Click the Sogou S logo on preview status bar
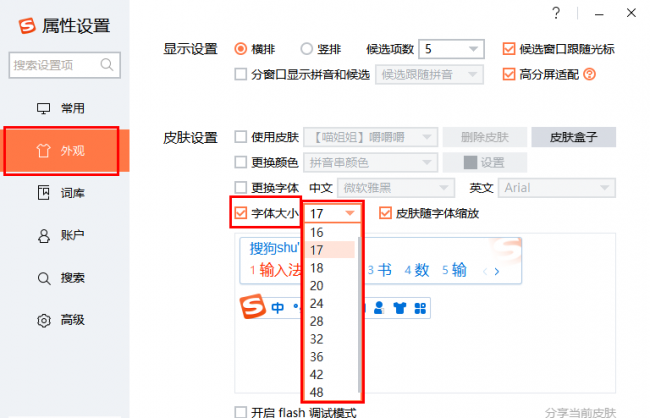650x418 pixels. click(252, 306)
